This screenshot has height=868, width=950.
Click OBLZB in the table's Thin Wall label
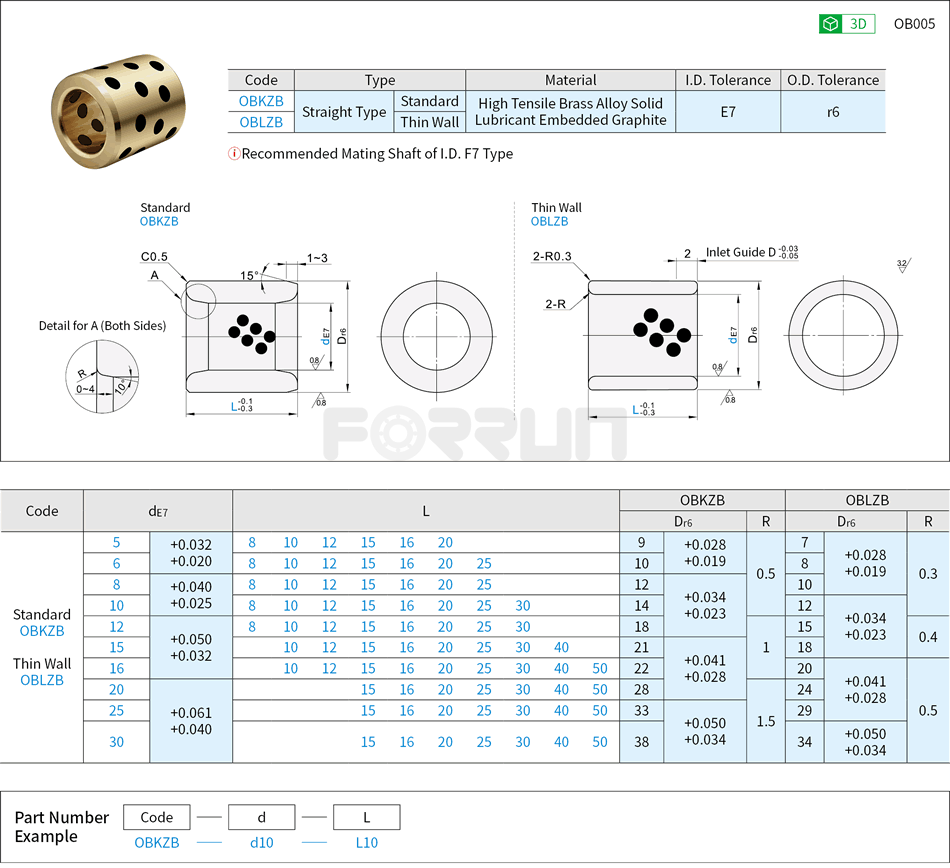coord(42,680)
